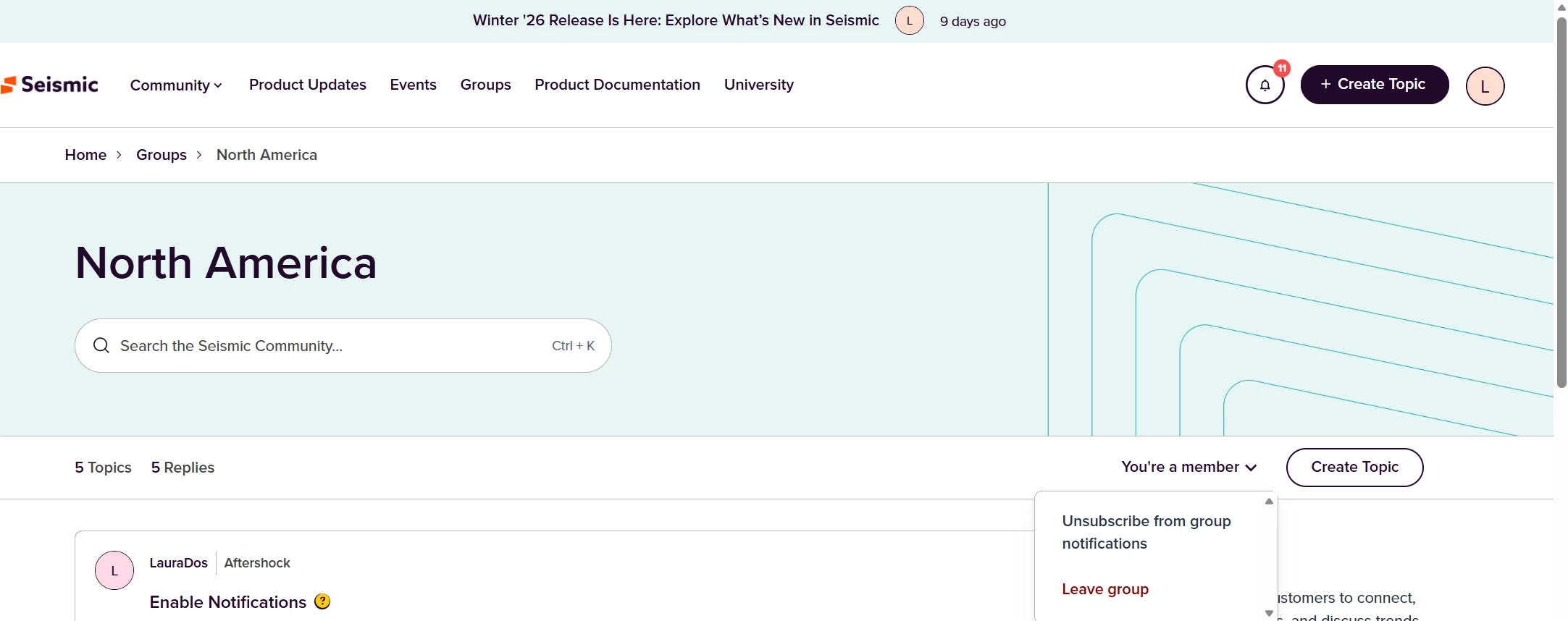Screen dimensions: 1568x621
Task: Click the dropdown menu scroll-down arrow
Action: point(1269,613)
